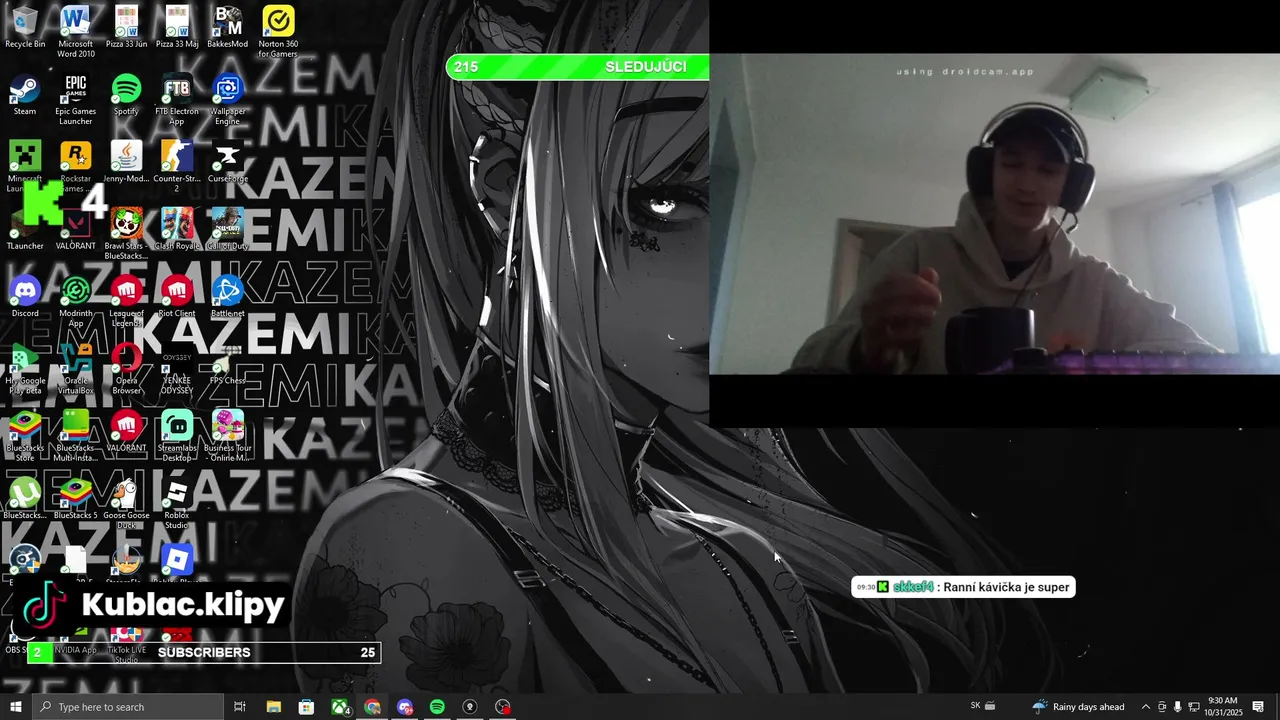This screenshot has height=720, width=1280.
Task: Switch to the Chrome taskbar window
Action: click(x=373, y=707)
